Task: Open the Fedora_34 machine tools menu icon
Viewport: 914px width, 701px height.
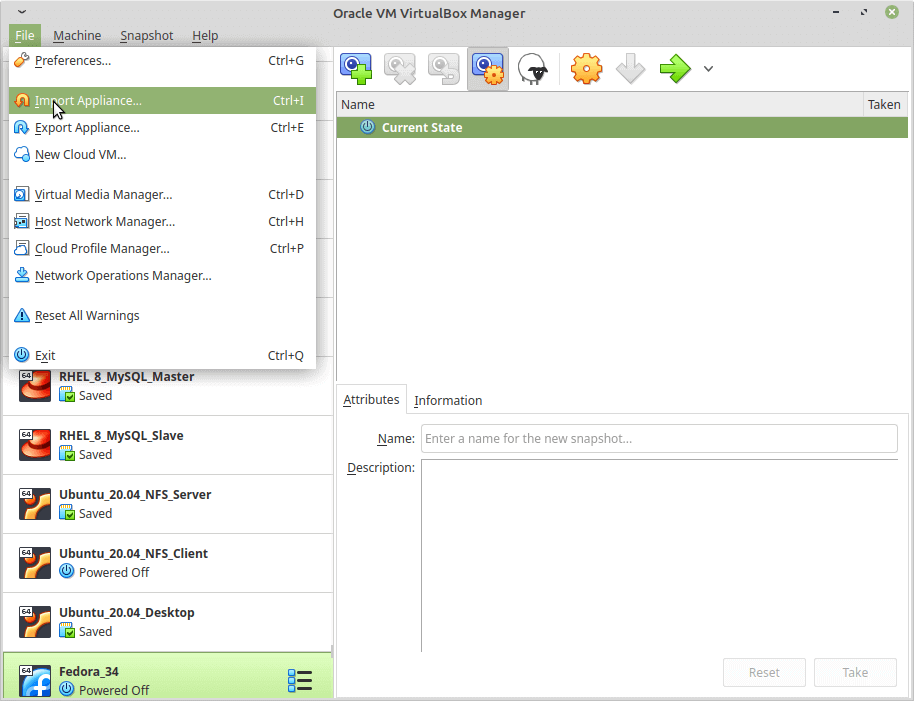Action: coord(300,680)
